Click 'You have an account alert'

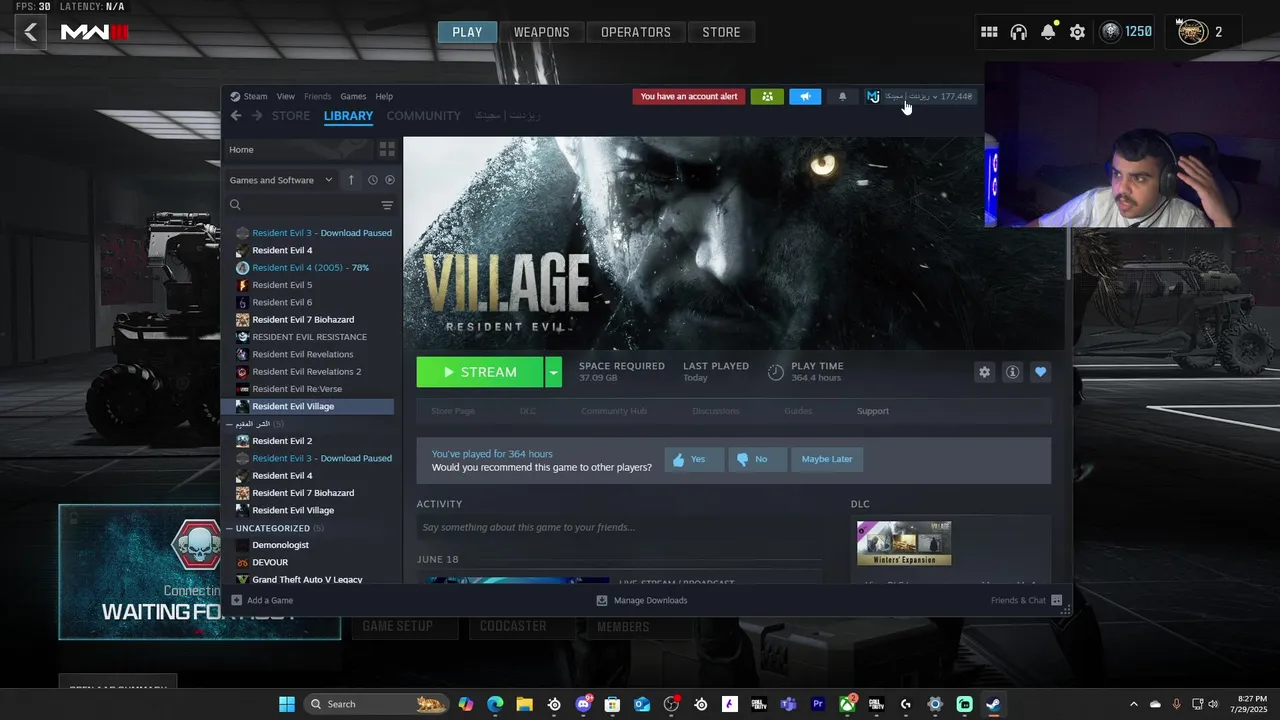pos(689,97)
